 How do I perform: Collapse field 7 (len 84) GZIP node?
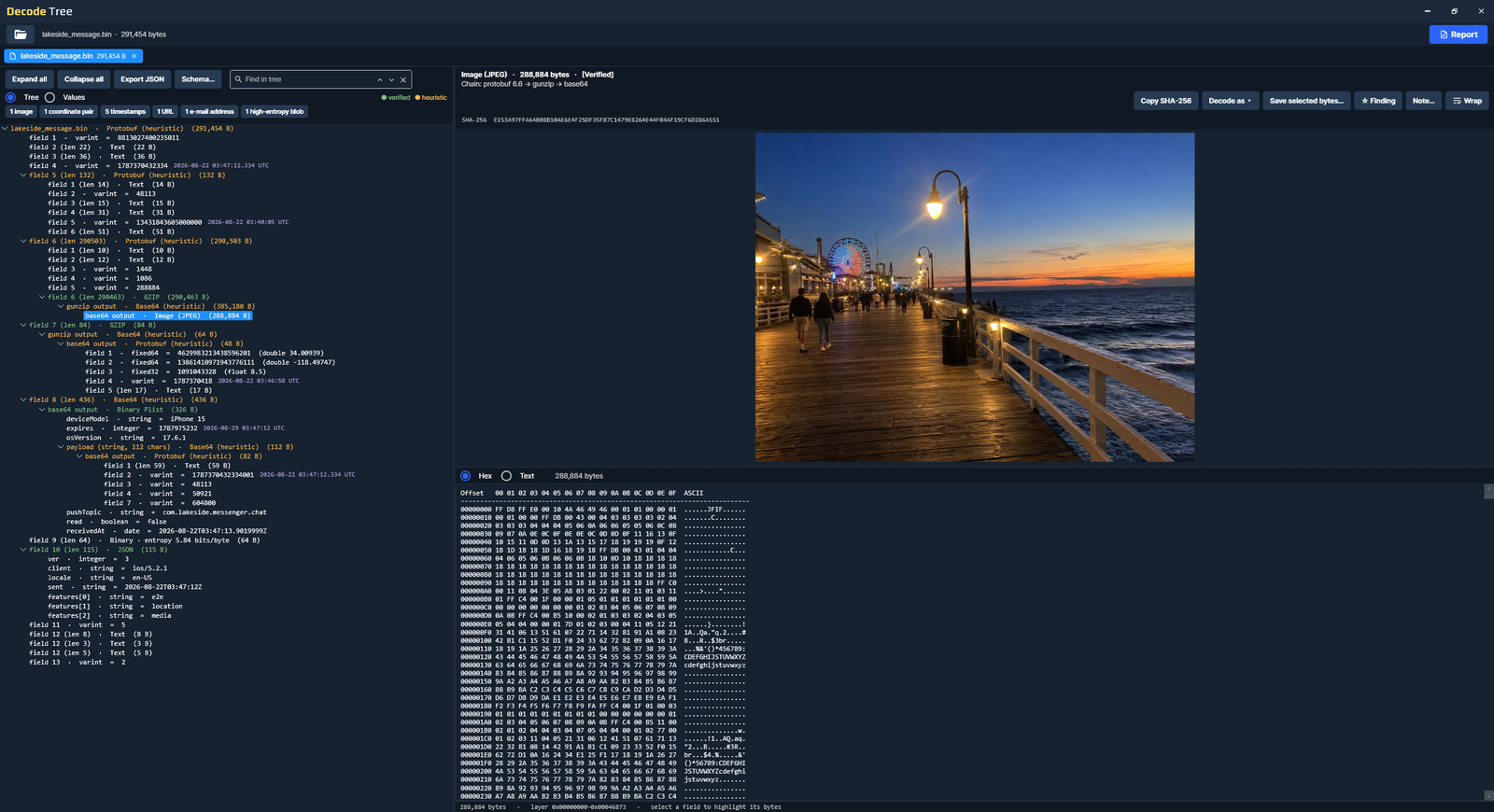click(23, 325)
